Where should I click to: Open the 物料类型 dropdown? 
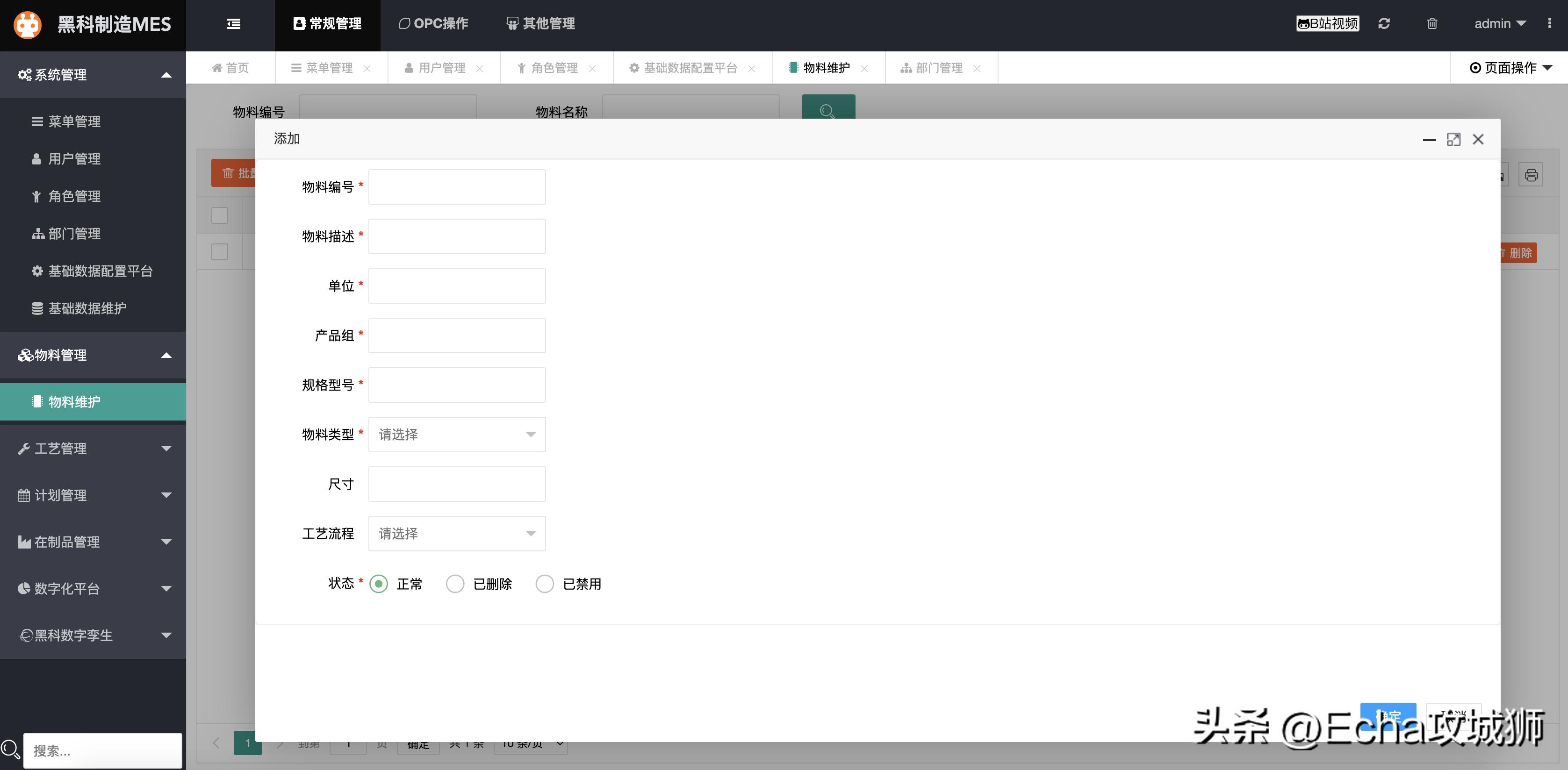(457, 434)
